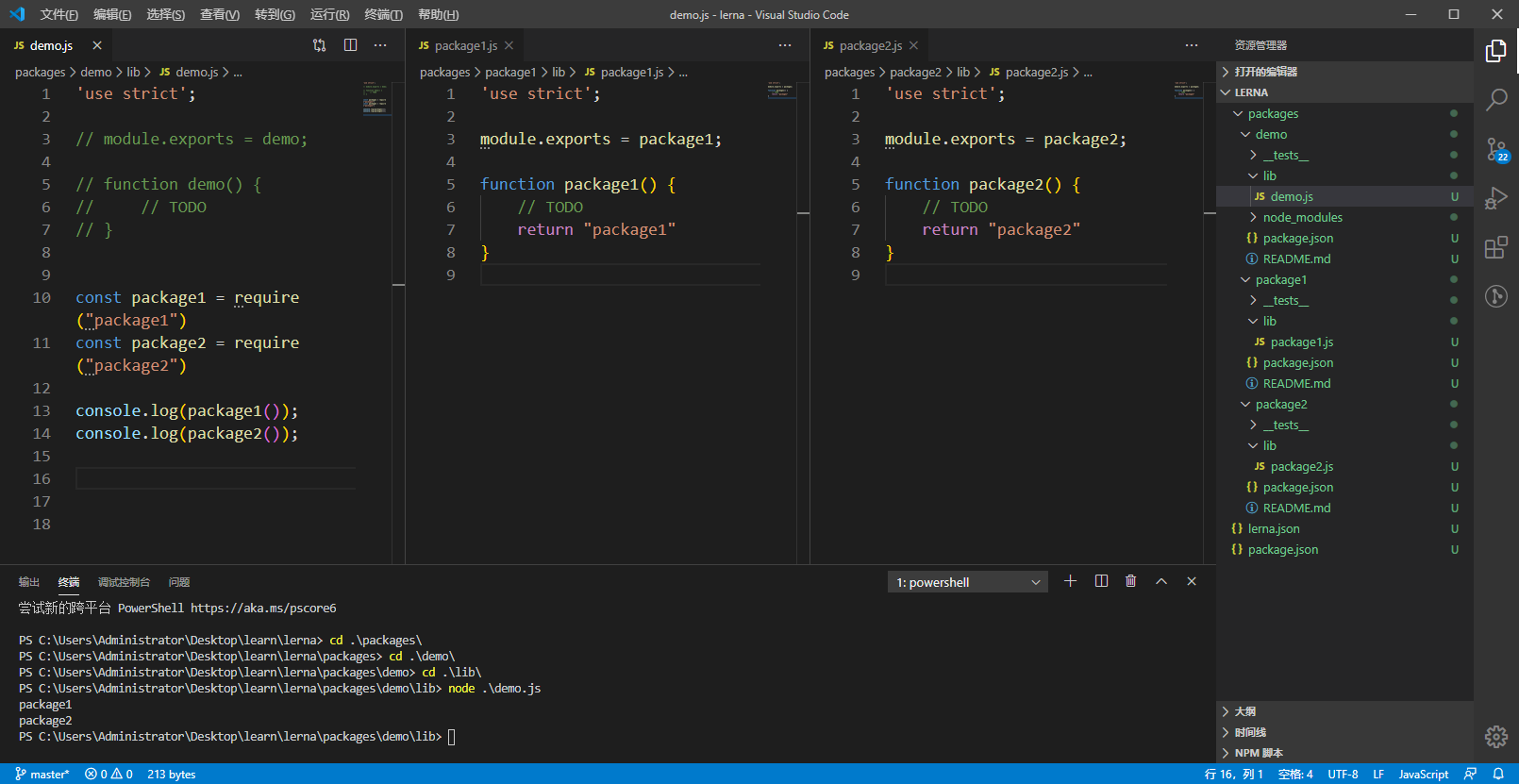1519x784 pixels.
Task: Open the Go (转到) menu
Action: 275,14
